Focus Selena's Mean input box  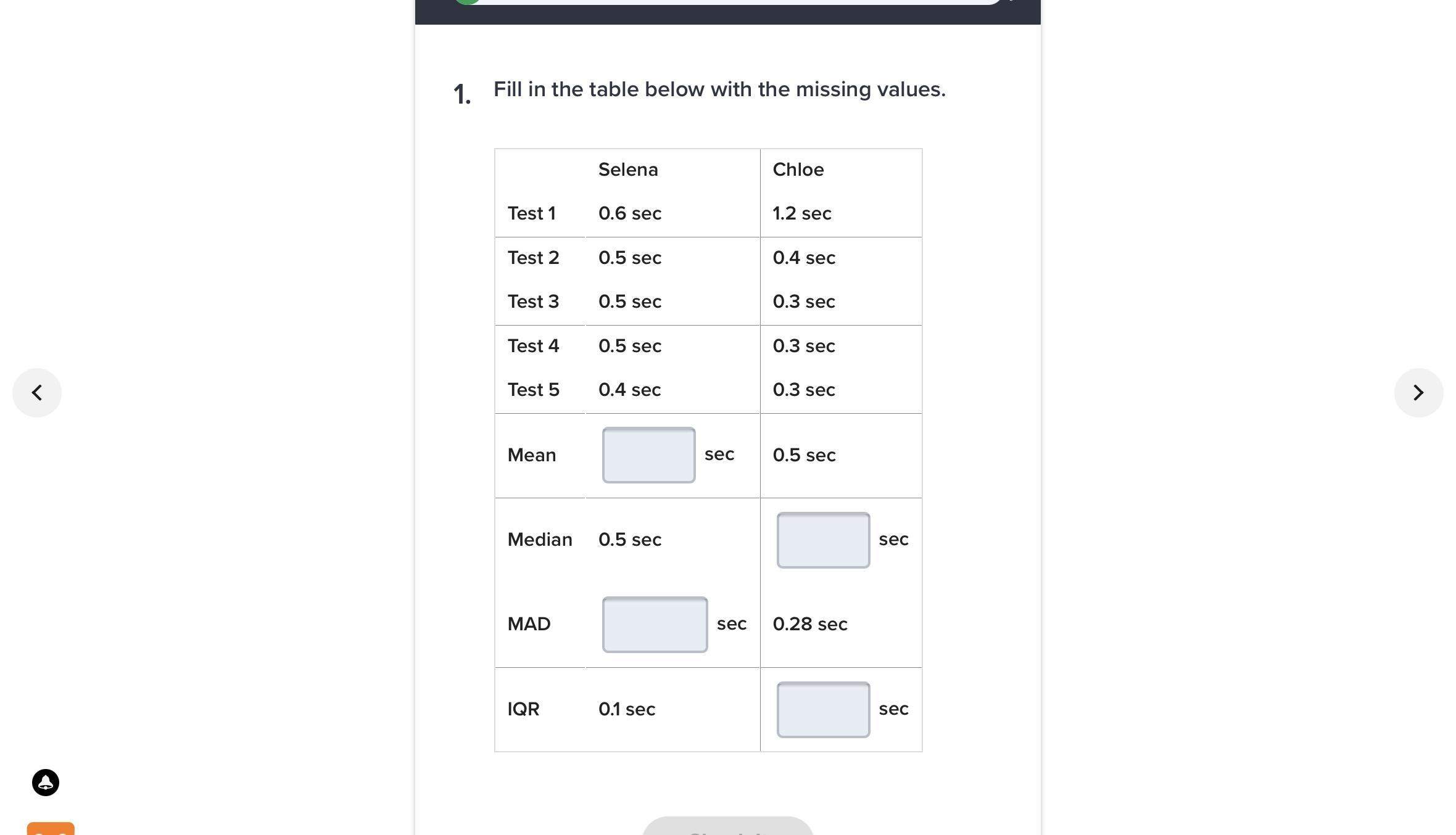click(x=648, y=455)
